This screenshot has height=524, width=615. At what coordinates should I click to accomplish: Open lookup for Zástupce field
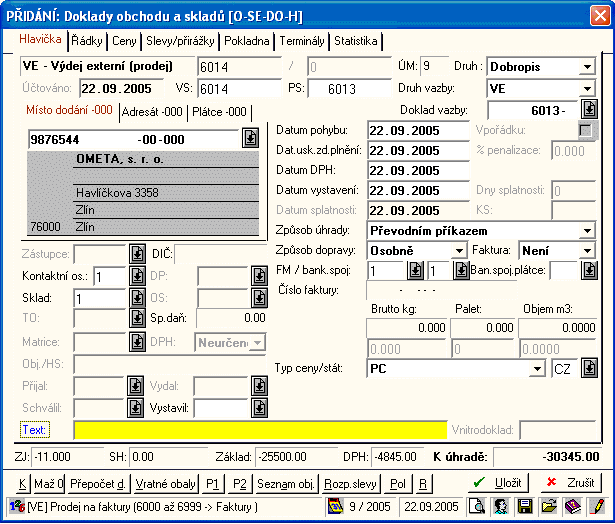[x=137, y=254]
